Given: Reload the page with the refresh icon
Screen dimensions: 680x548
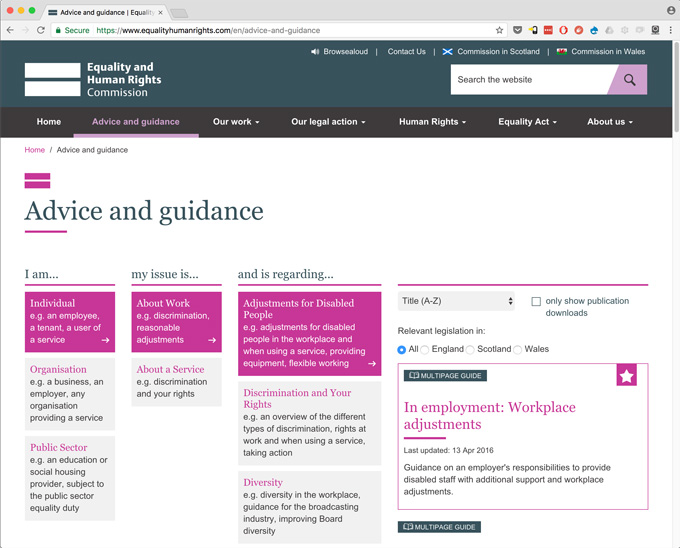Looking at the screenshot, I should coord(41,30).
